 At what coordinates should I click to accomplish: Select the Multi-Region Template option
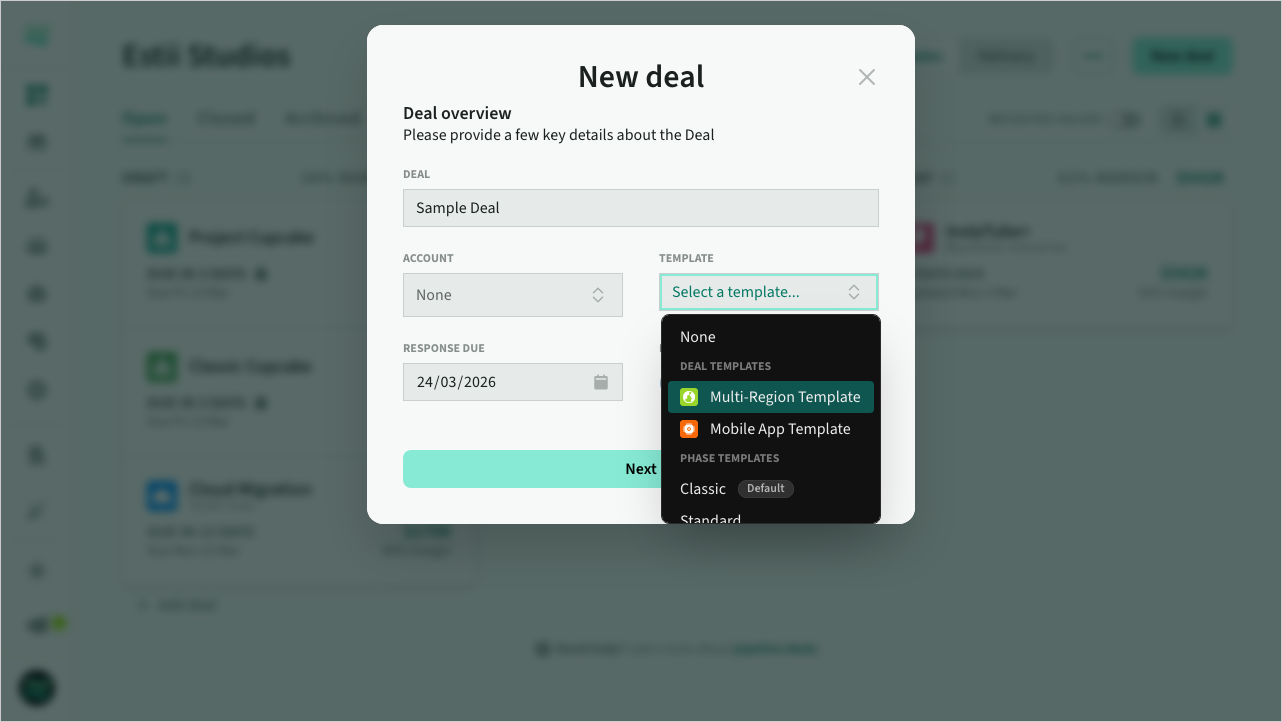[784, 397]
